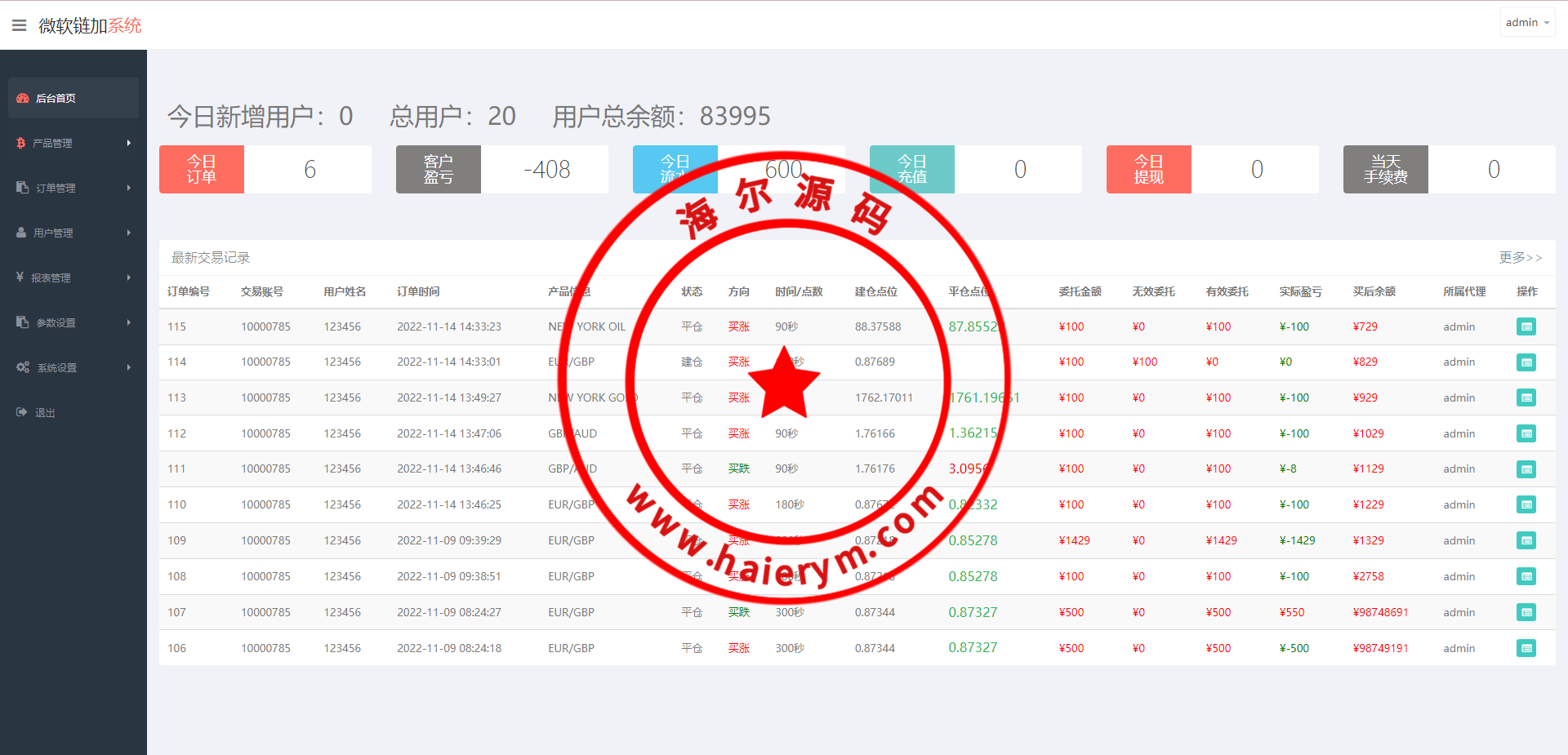Click the dashboard icon beside 后台首页
This screenshot has height=755, width=1568.
click(23, 98)
